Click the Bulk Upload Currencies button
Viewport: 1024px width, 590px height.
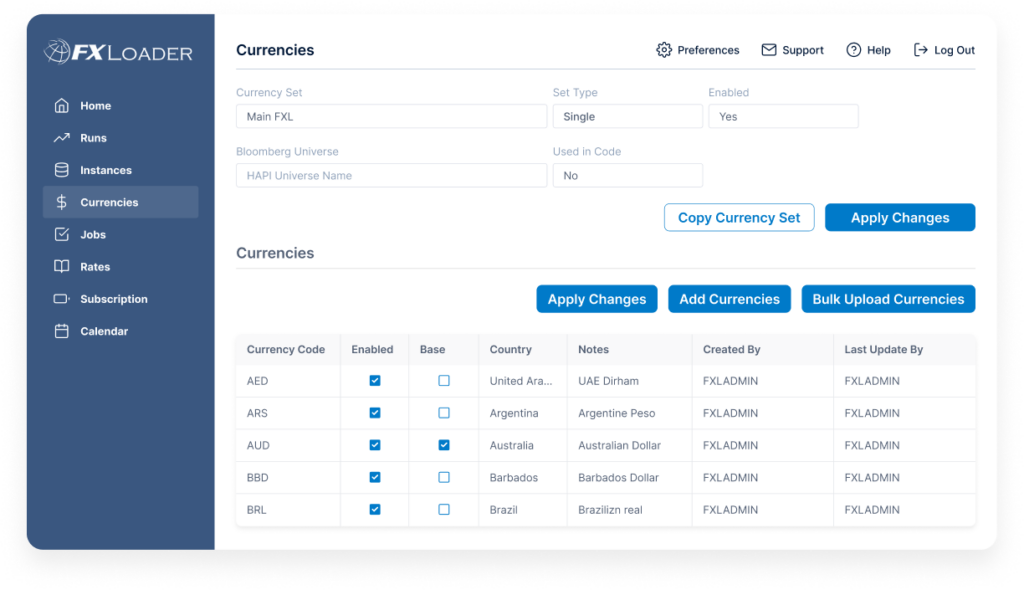pyautogui.click(x=888, y=298)
